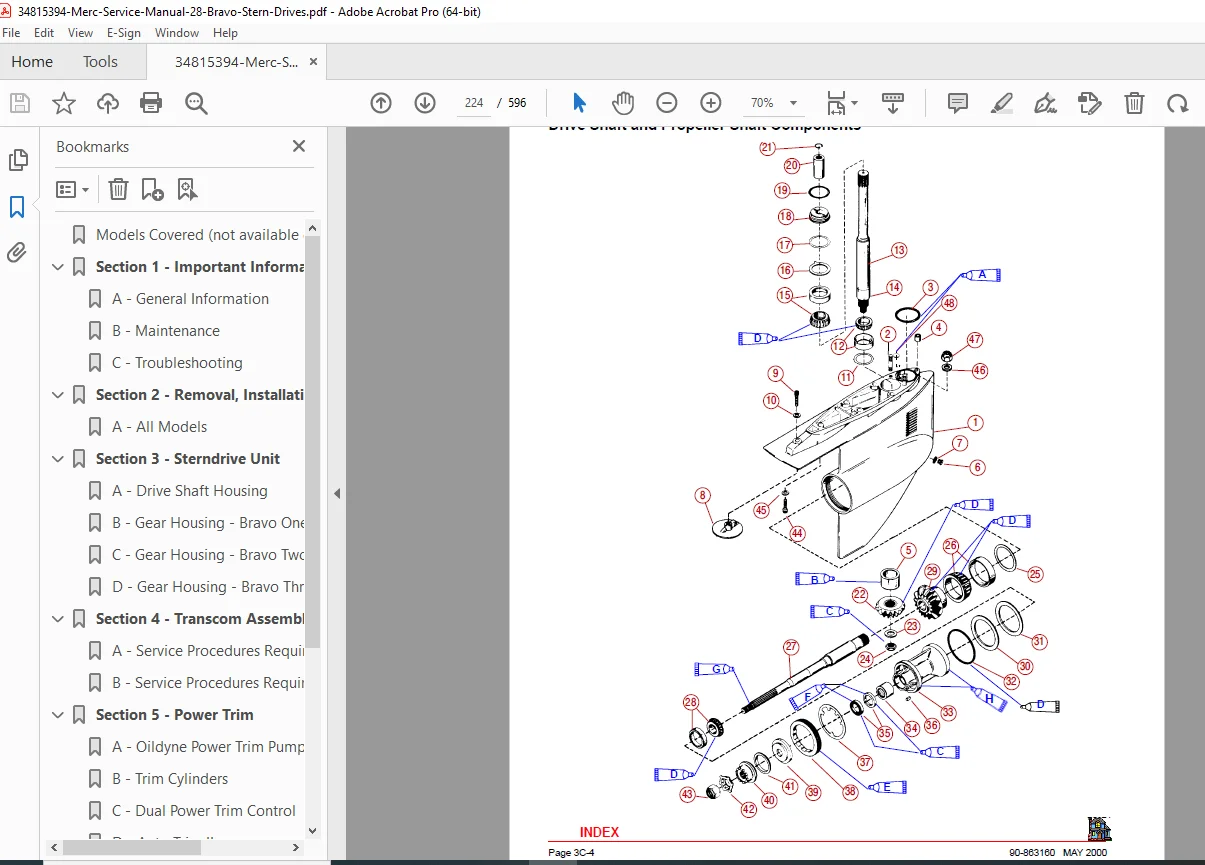Click the bookmarks scrollbar down arrow

(x=313, y=830)
